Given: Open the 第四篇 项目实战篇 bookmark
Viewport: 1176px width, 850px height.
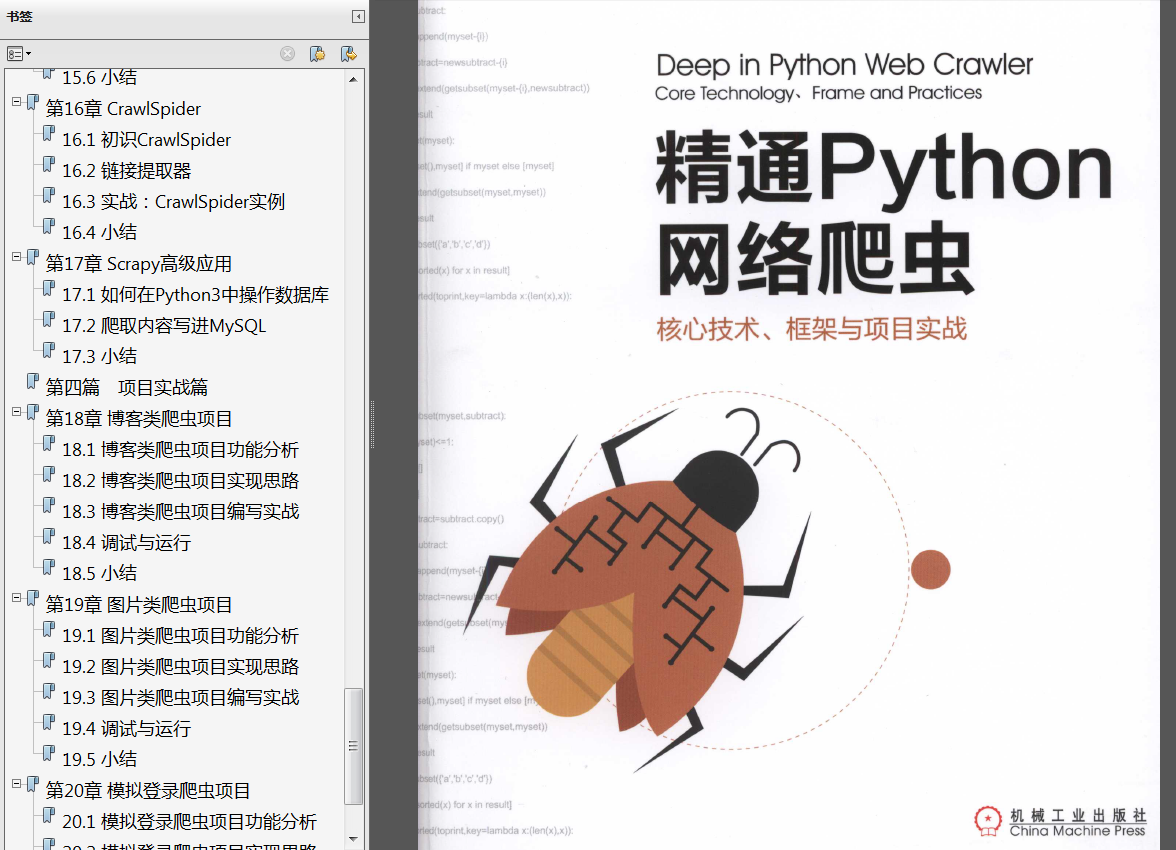Looking at the screenshot, I should (x=127, y=388).
